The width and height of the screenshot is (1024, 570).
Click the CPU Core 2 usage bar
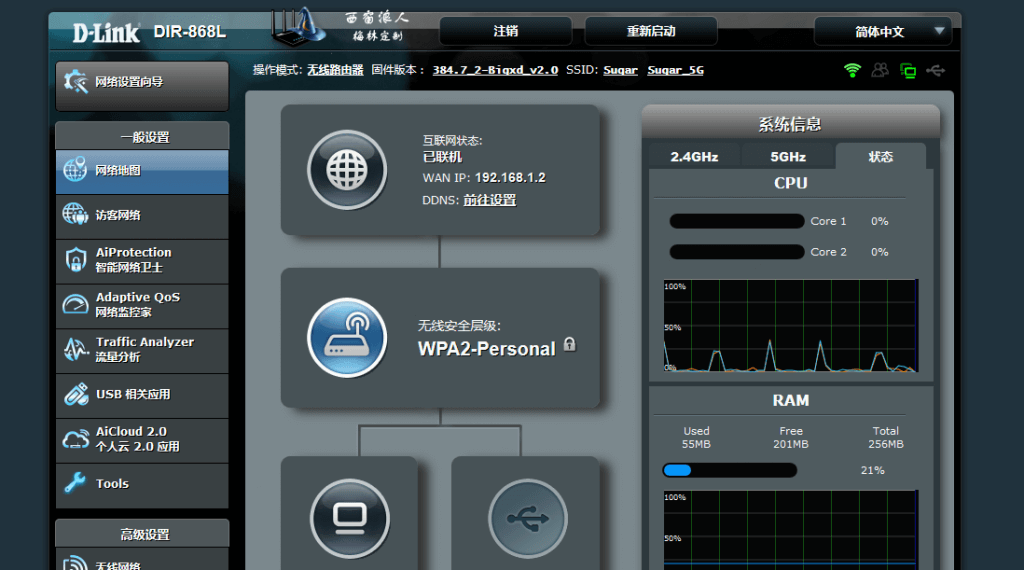click(x=737, y=252)
